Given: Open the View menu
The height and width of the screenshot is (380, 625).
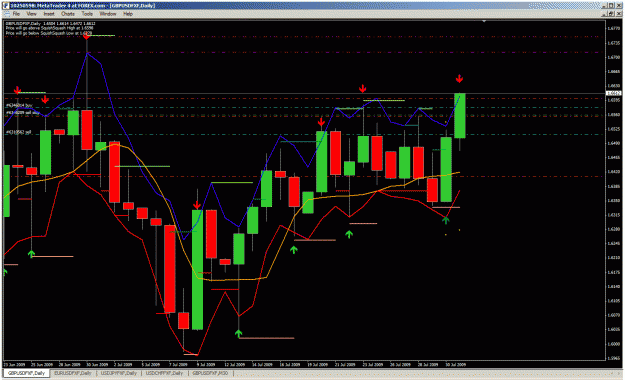Looking at the screenshot, I should coord(31,14).
